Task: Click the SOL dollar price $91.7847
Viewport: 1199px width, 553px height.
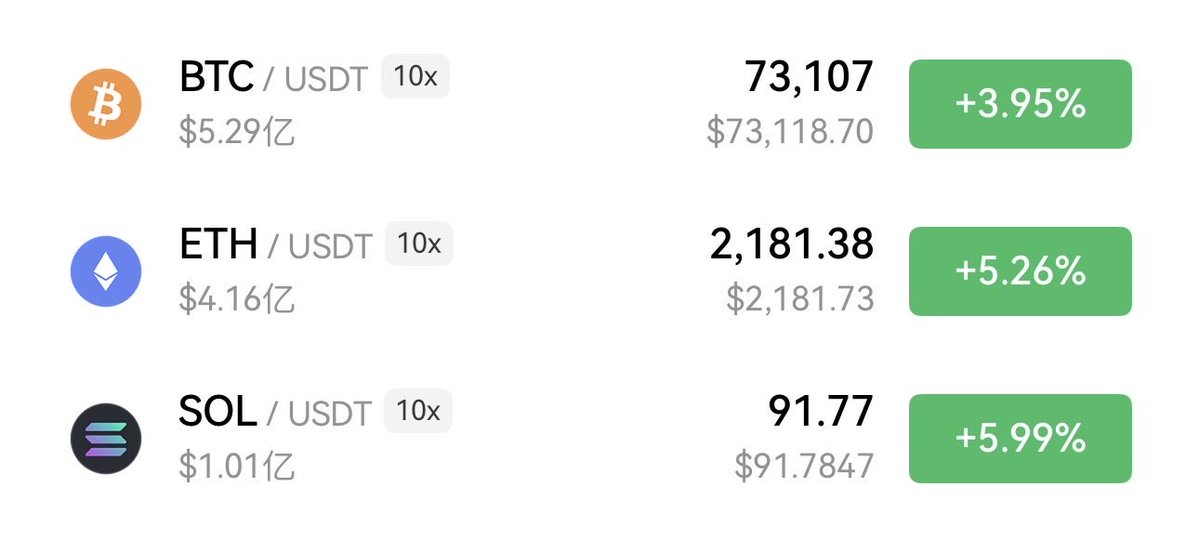Action: (x=804, y=466)
